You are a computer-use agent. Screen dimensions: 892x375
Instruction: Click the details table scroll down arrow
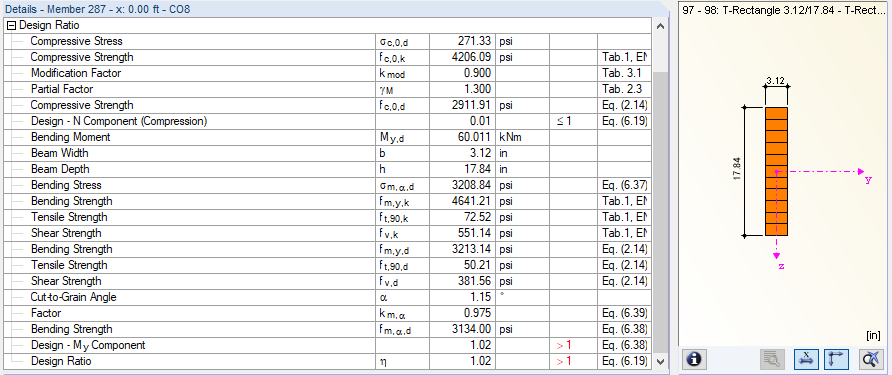[x=659, y=361]
